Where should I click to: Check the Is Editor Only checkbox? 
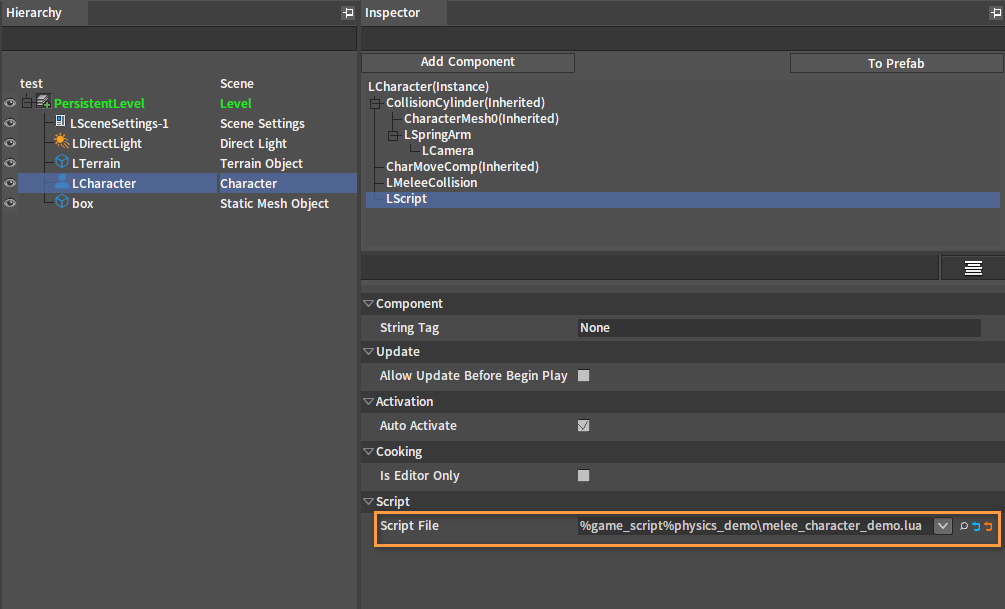[x=583, y=476]
